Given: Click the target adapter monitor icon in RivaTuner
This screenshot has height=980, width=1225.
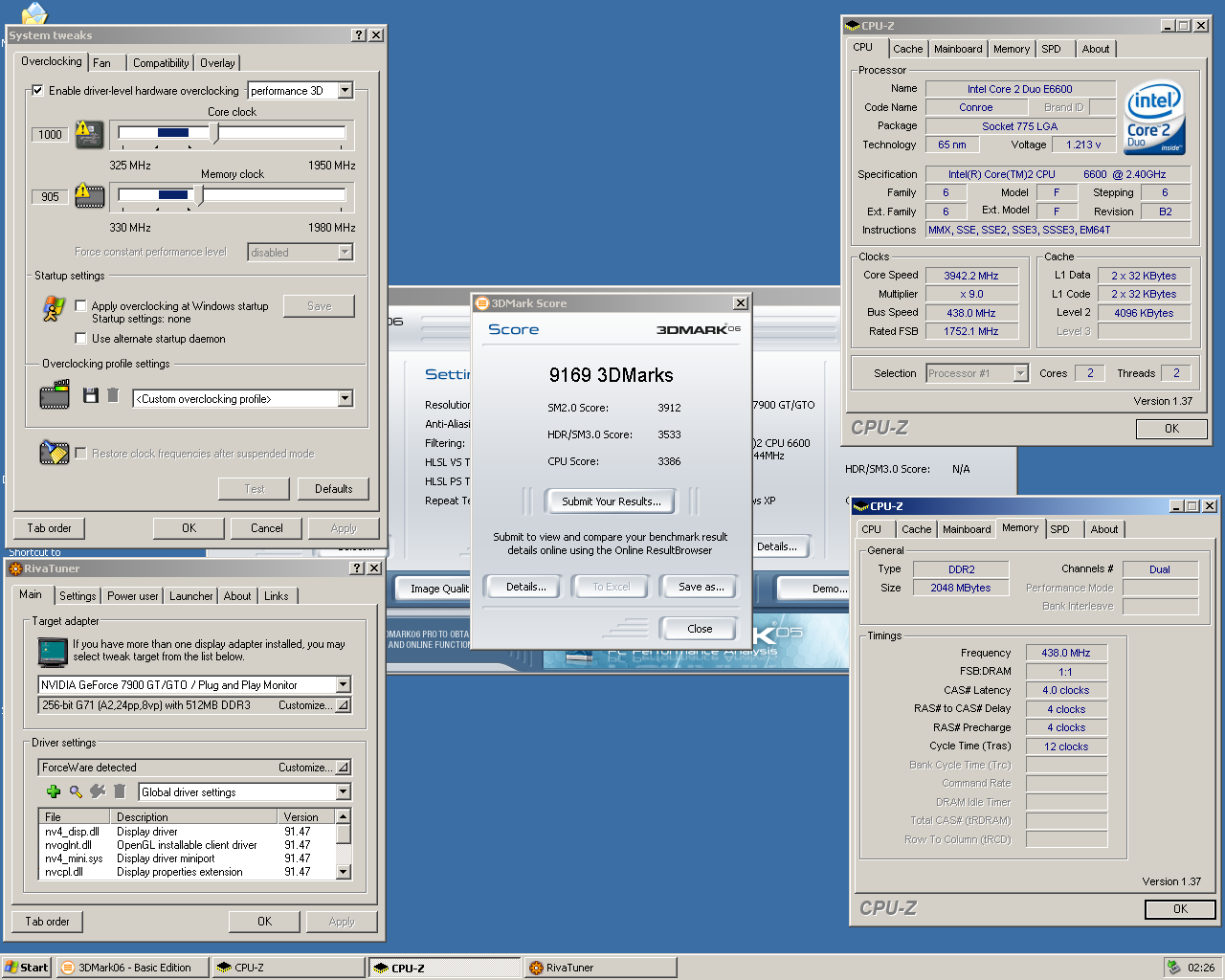Looking at the screenshot, I should coord(53,652).
